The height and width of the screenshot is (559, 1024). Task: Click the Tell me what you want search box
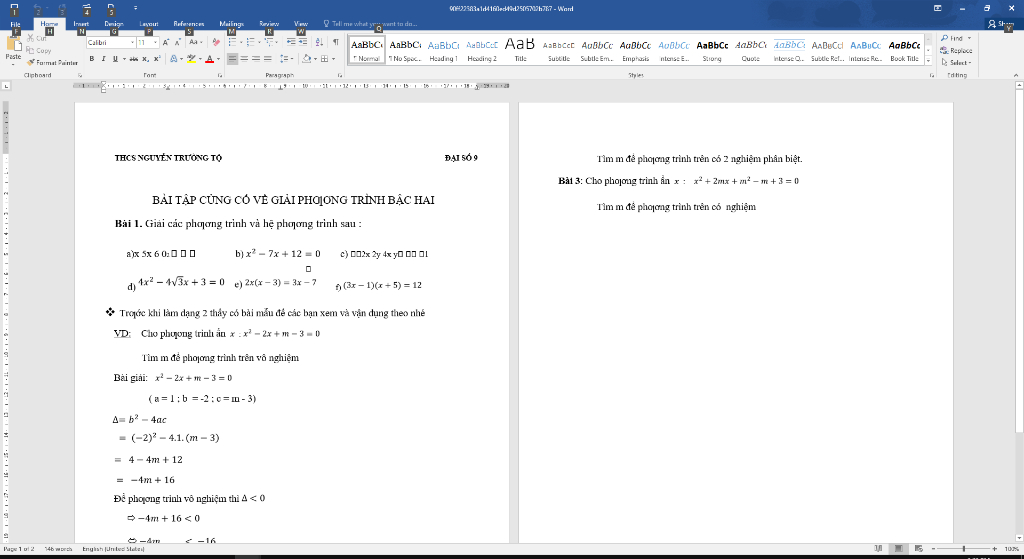click(370, 24)
